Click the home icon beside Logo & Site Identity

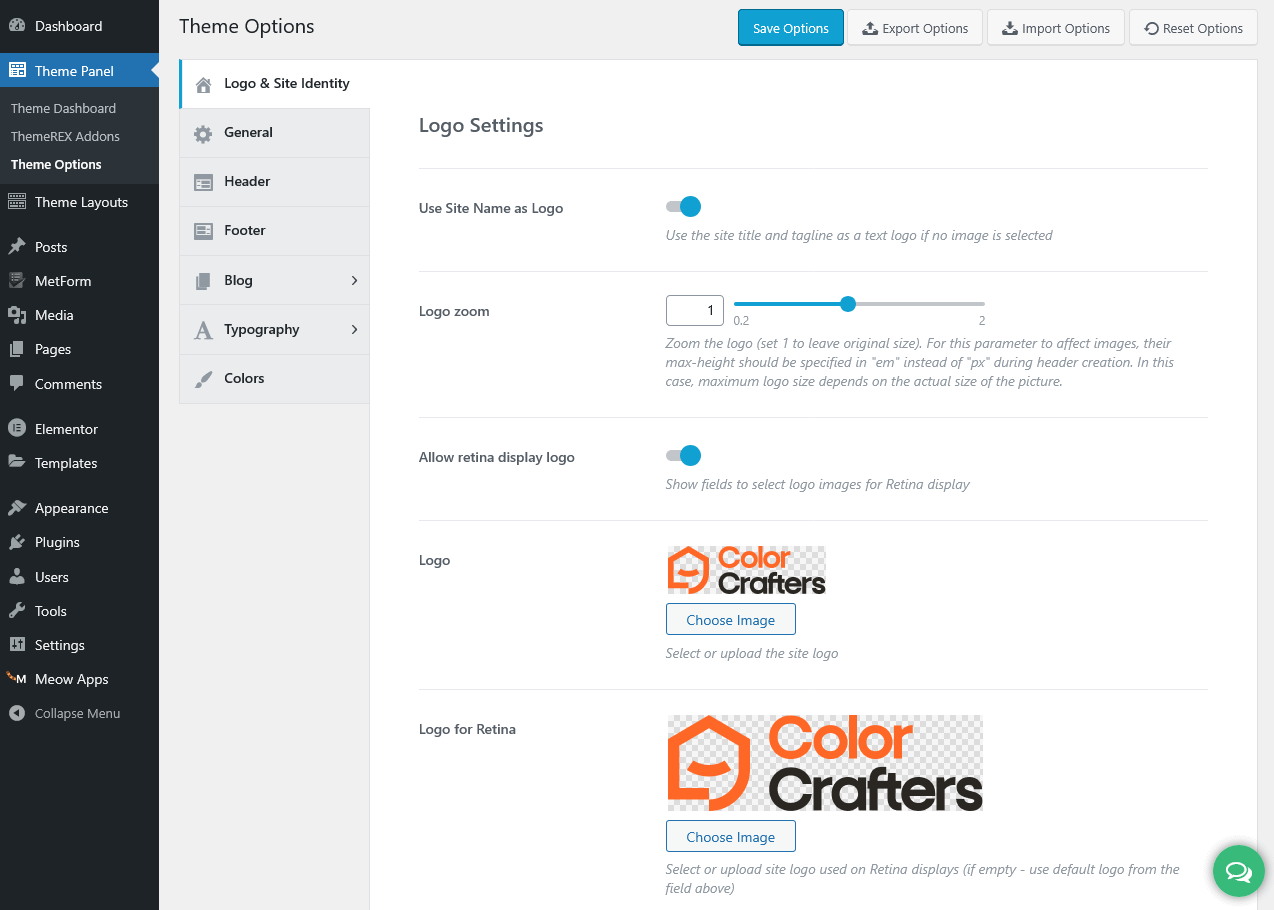pyautogui.click(x=204, y=85)
